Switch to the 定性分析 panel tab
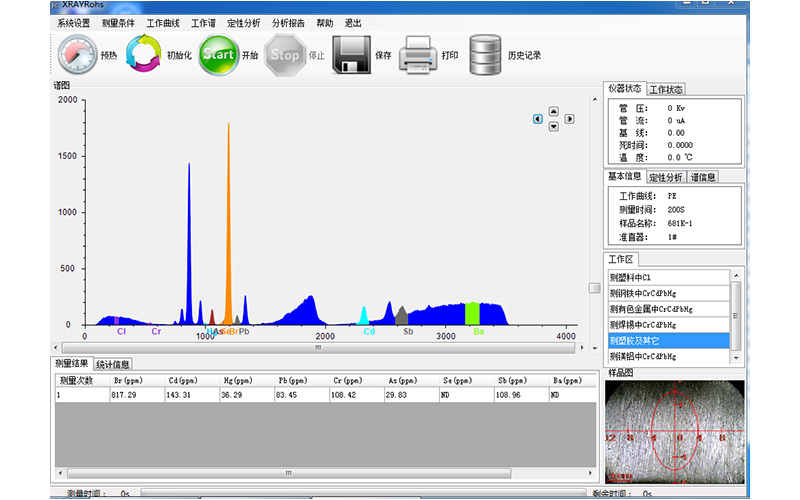This screenshot has height=500, width=800. click(666, 177)
